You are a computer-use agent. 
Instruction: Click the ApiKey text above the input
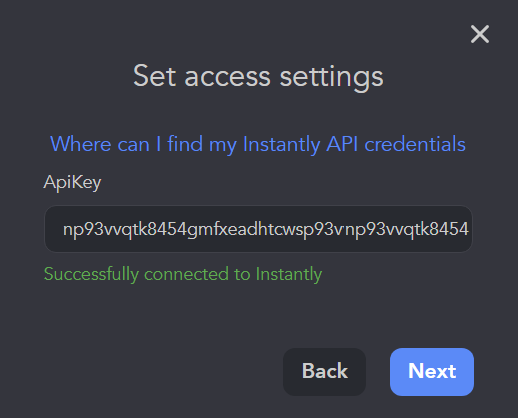click(x=72, y=182)
